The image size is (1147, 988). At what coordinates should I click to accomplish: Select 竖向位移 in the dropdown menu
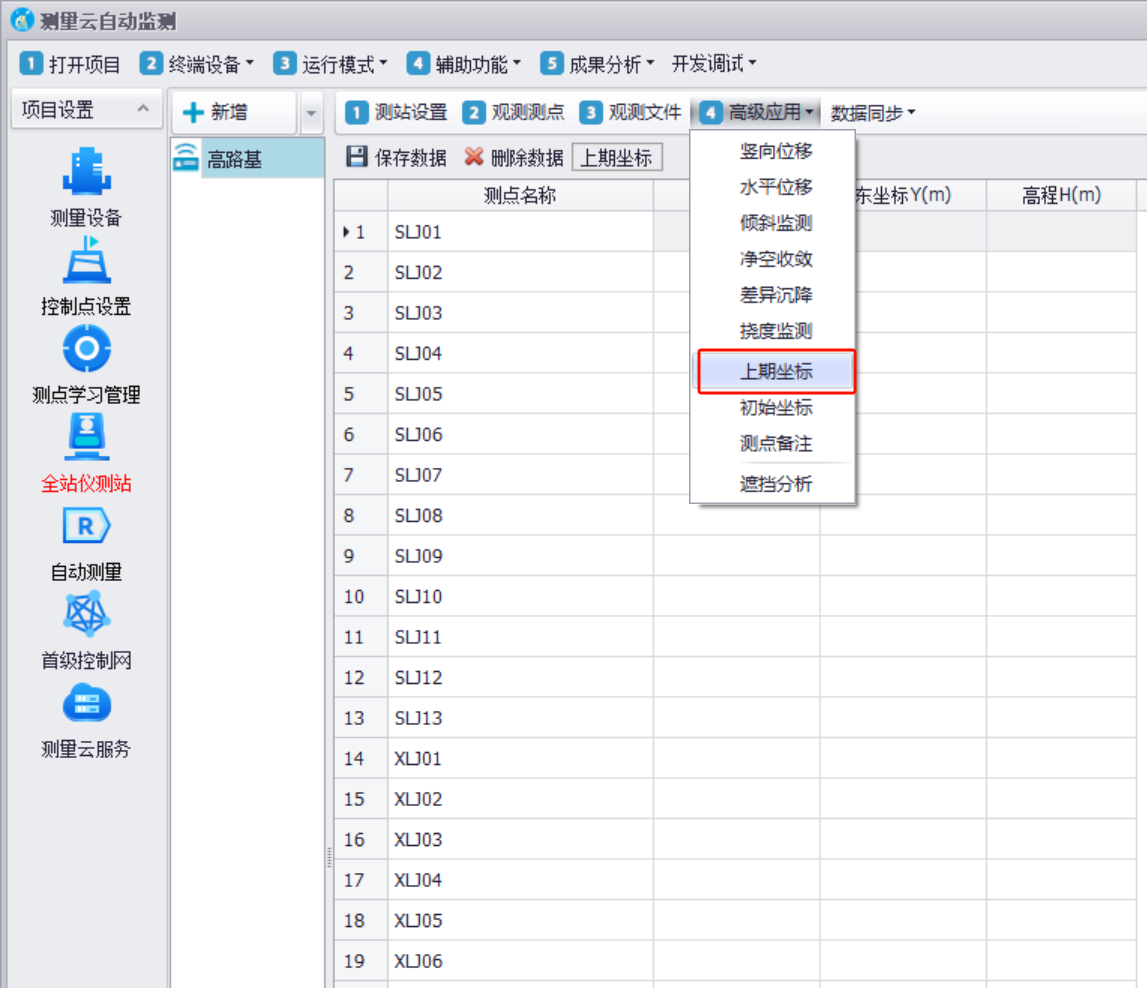776,151
